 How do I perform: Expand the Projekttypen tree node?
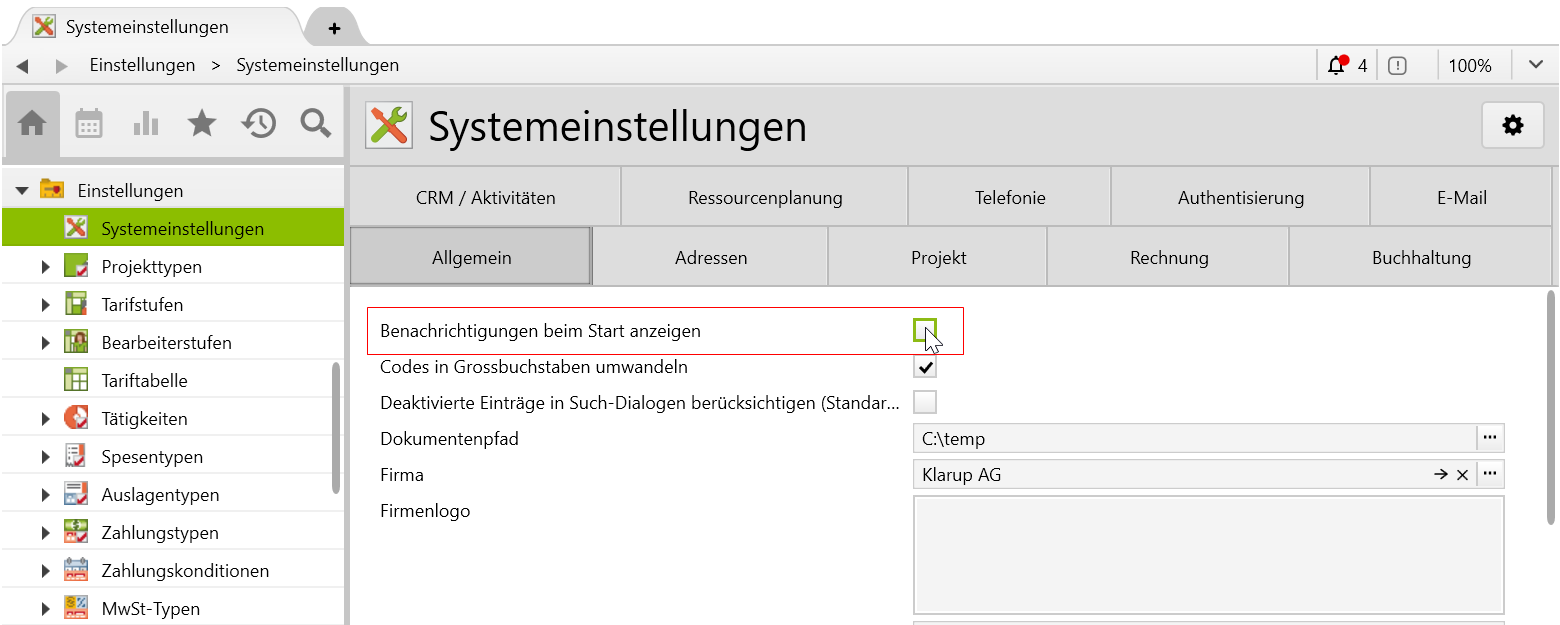pos(46,267)
